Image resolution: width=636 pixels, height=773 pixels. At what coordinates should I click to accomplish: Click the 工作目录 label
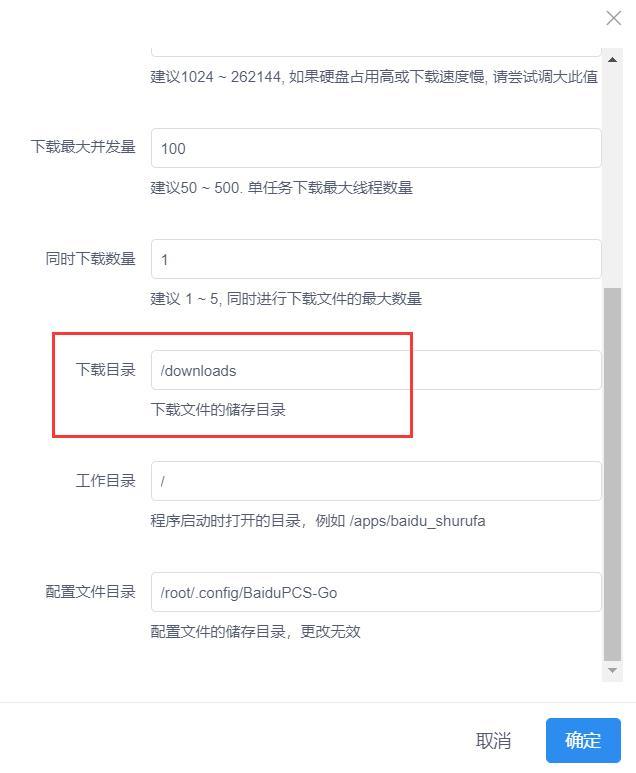(x=106, y=480)
